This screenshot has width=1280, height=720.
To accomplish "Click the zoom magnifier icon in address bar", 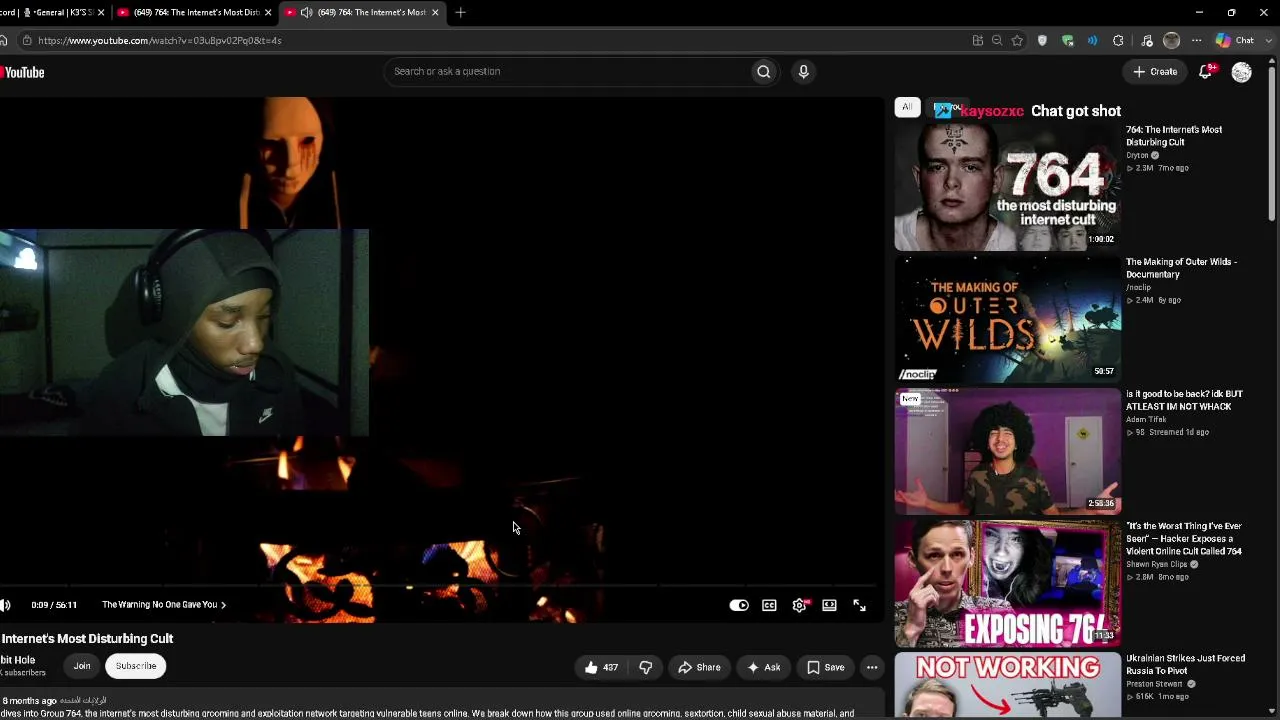I will pyautogui.click(x=997, y=41).
